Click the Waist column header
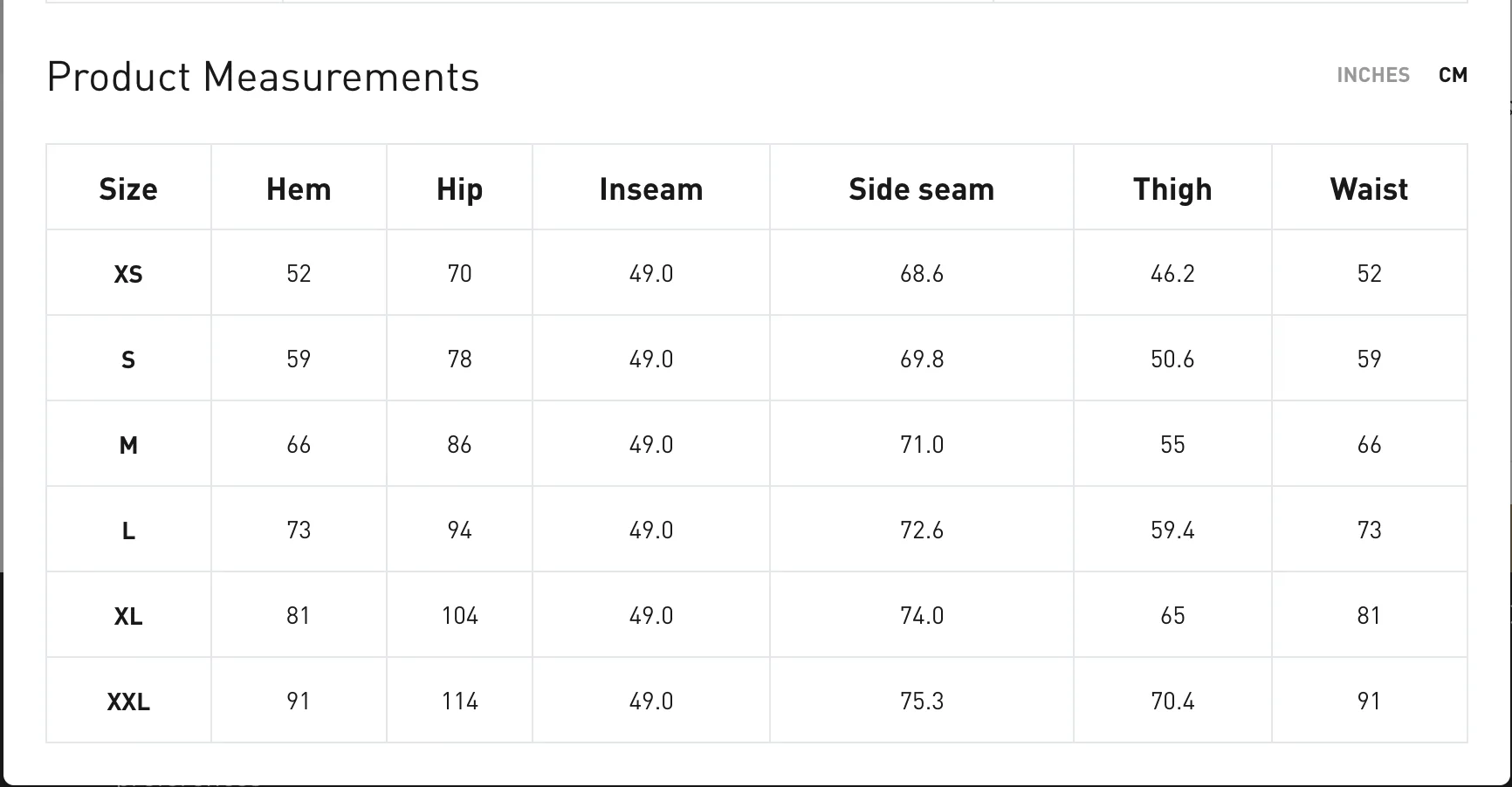Image resolution: width=1512 pixels, height=787 pixels. click(x=1369, y=189)
